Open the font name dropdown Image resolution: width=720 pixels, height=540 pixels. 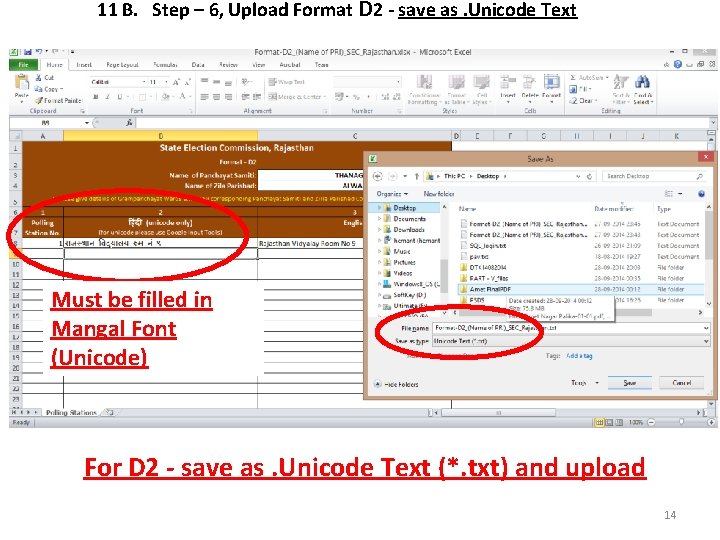coord(144,82)
